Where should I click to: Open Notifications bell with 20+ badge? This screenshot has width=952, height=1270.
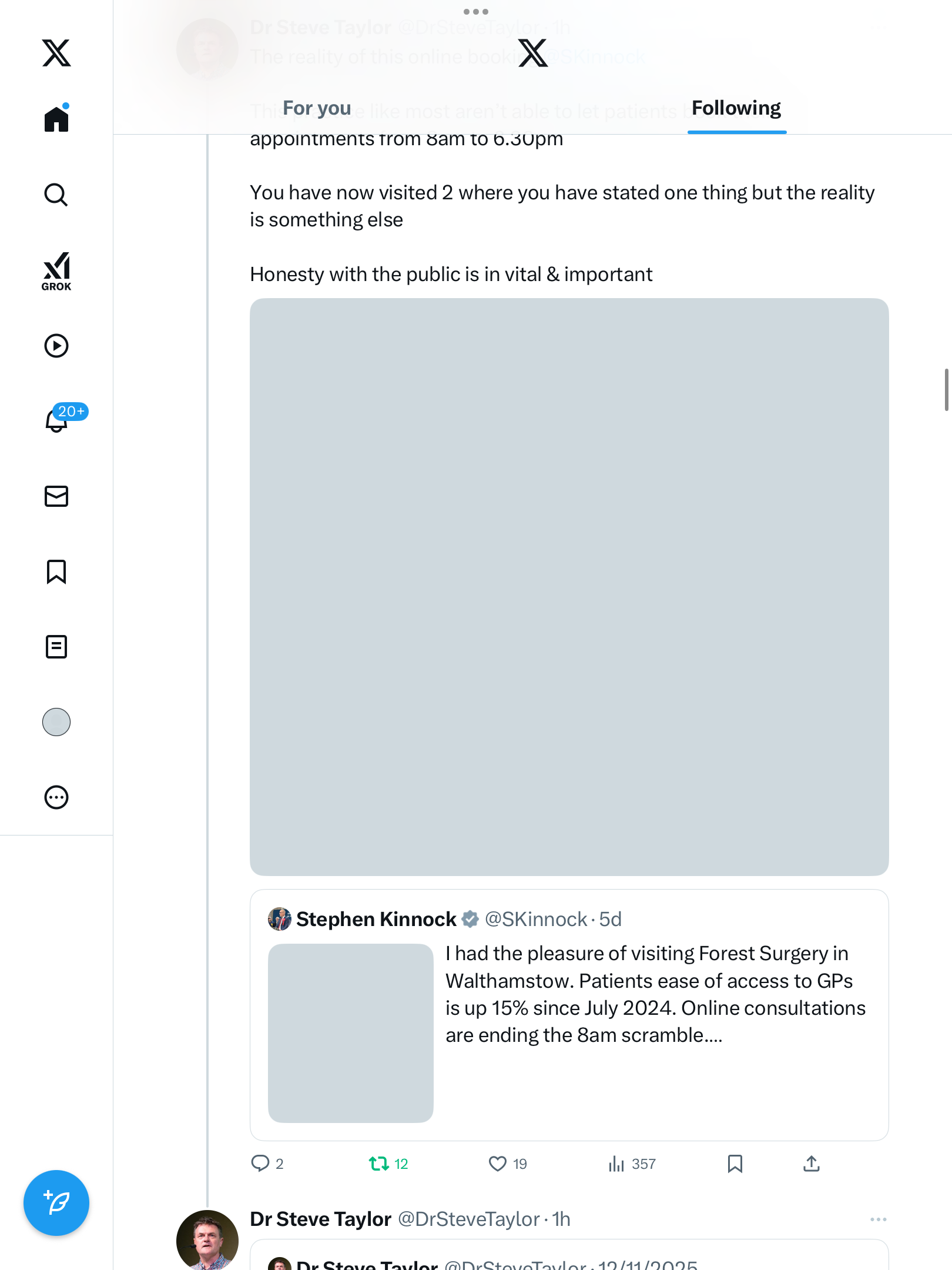(58, 420)
